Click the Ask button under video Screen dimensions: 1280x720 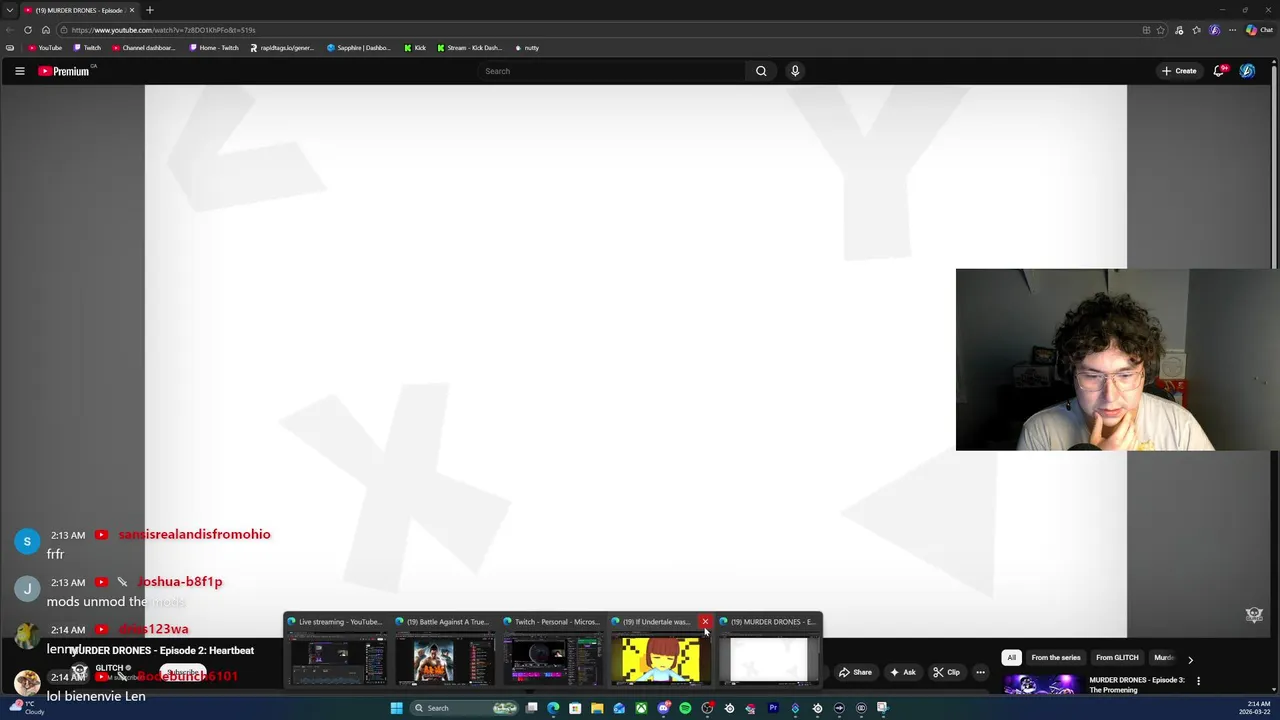(902, 672)
